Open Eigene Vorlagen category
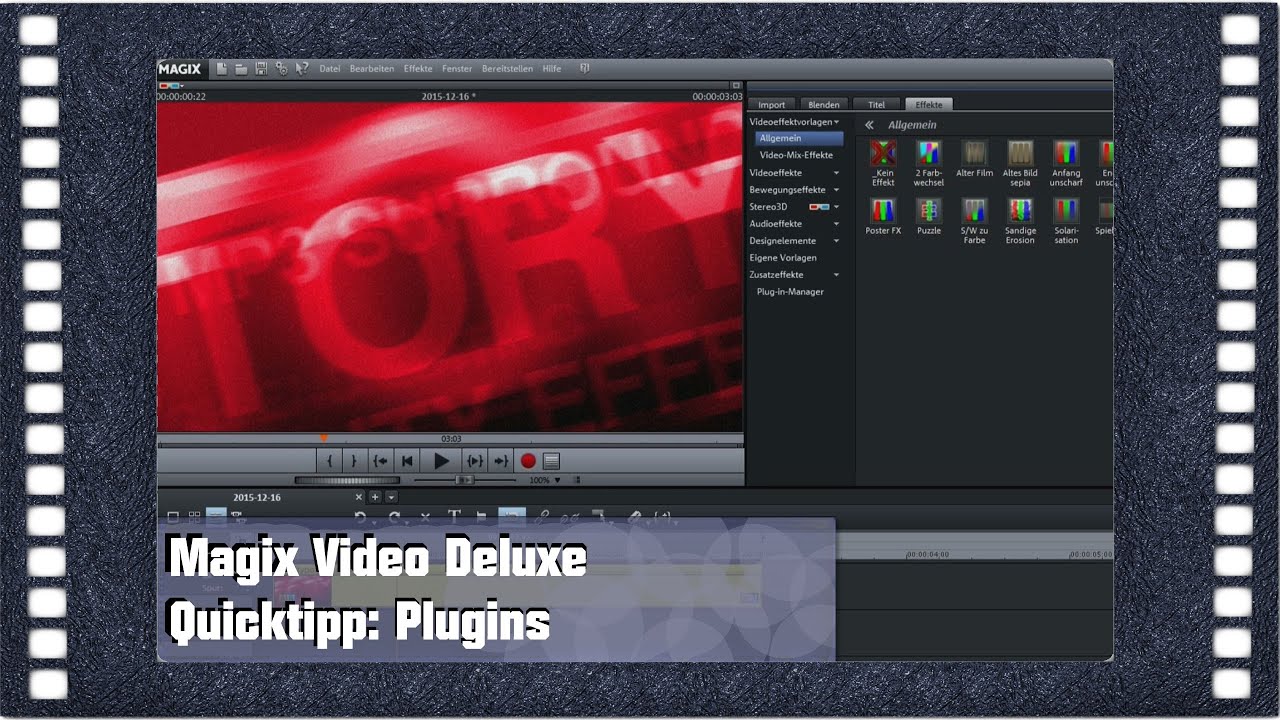Image resolution: width=1280 pixels, height=720 pixels. tap(783, 257)
